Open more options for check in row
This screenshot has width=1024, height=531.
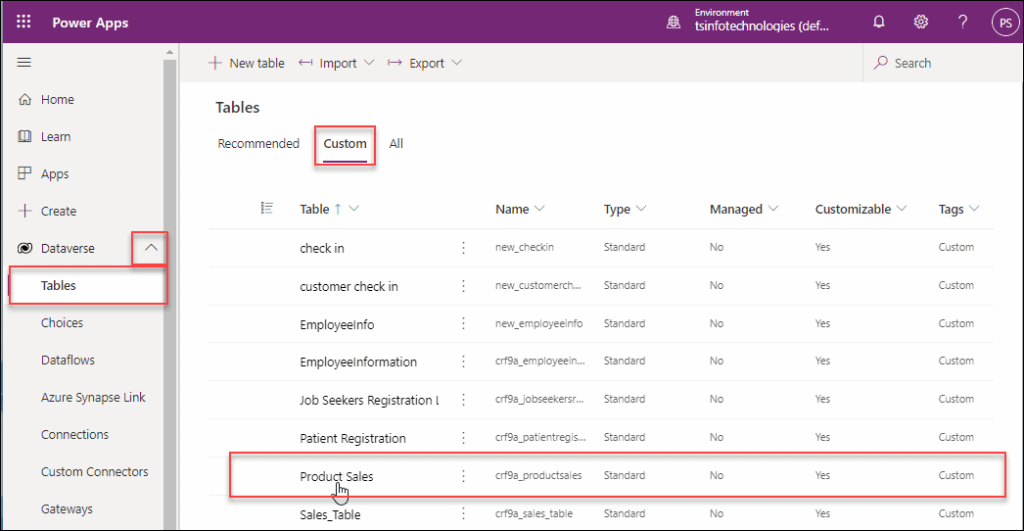[x=464, y=248]
